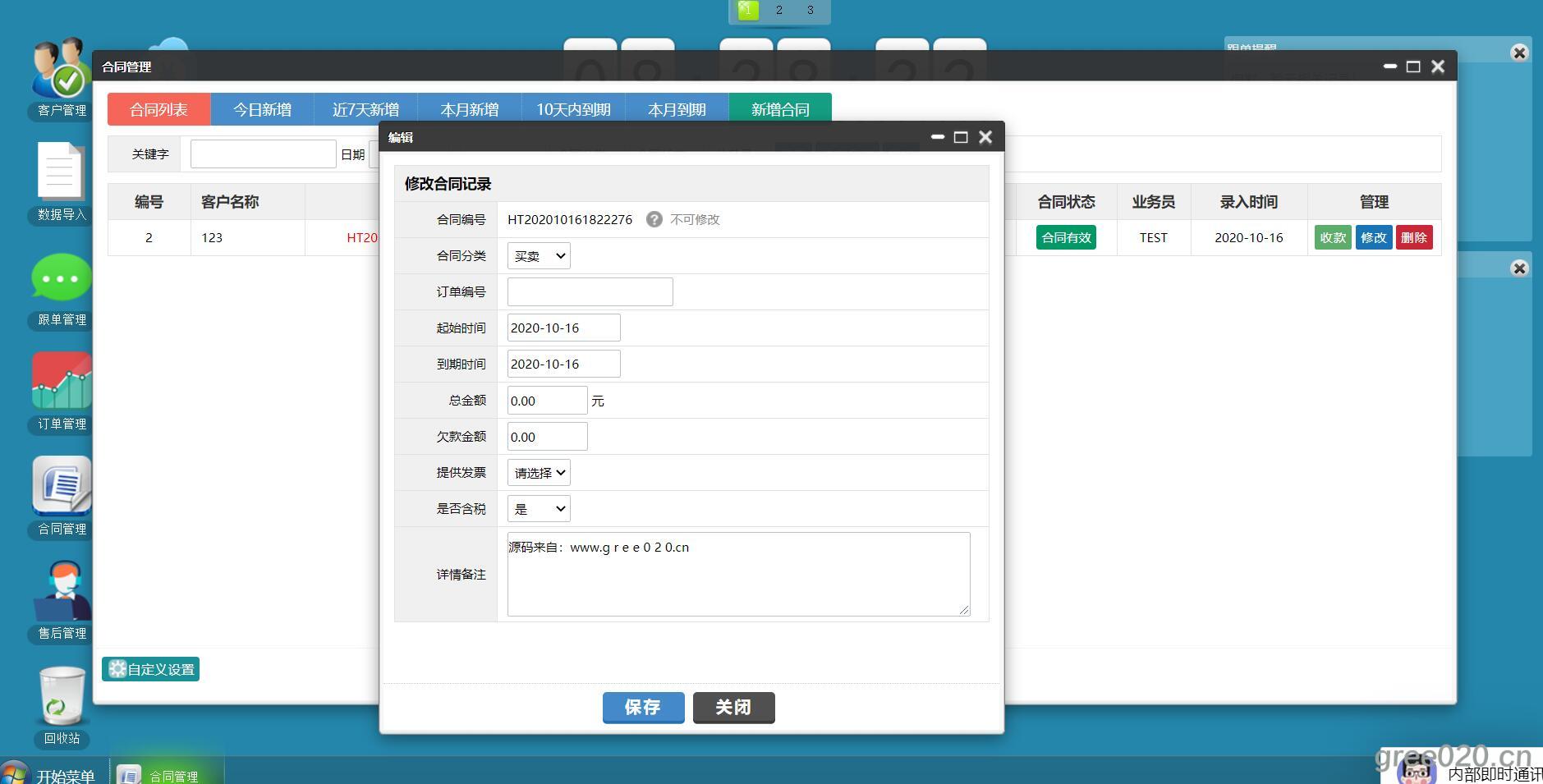Screen dimensions: 1543x784
Task: Click the 保存 button
Action: point(643,707)
